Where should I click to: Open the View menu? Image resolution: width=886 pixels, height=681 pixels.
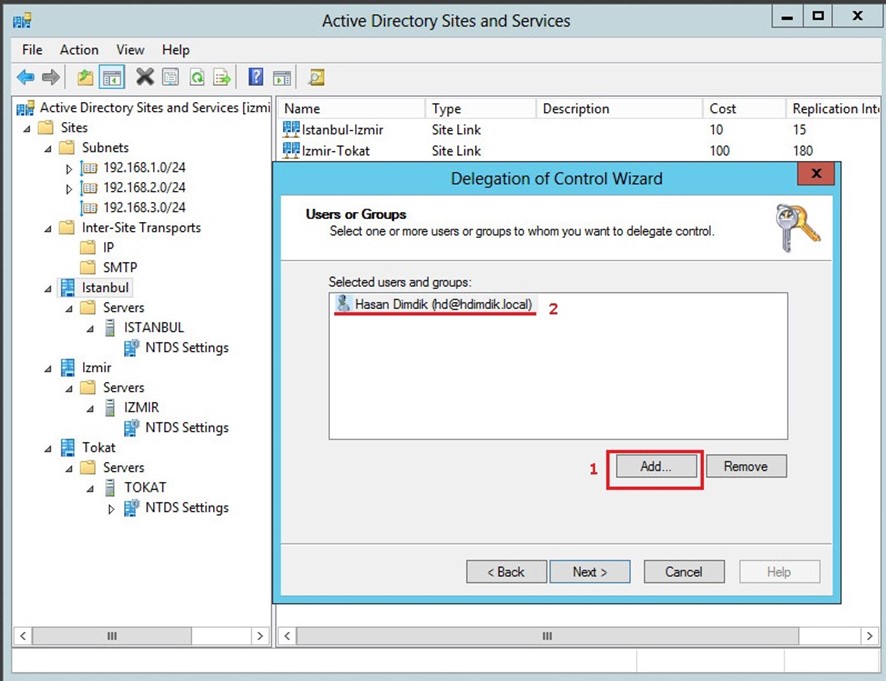tap(131, 50)
